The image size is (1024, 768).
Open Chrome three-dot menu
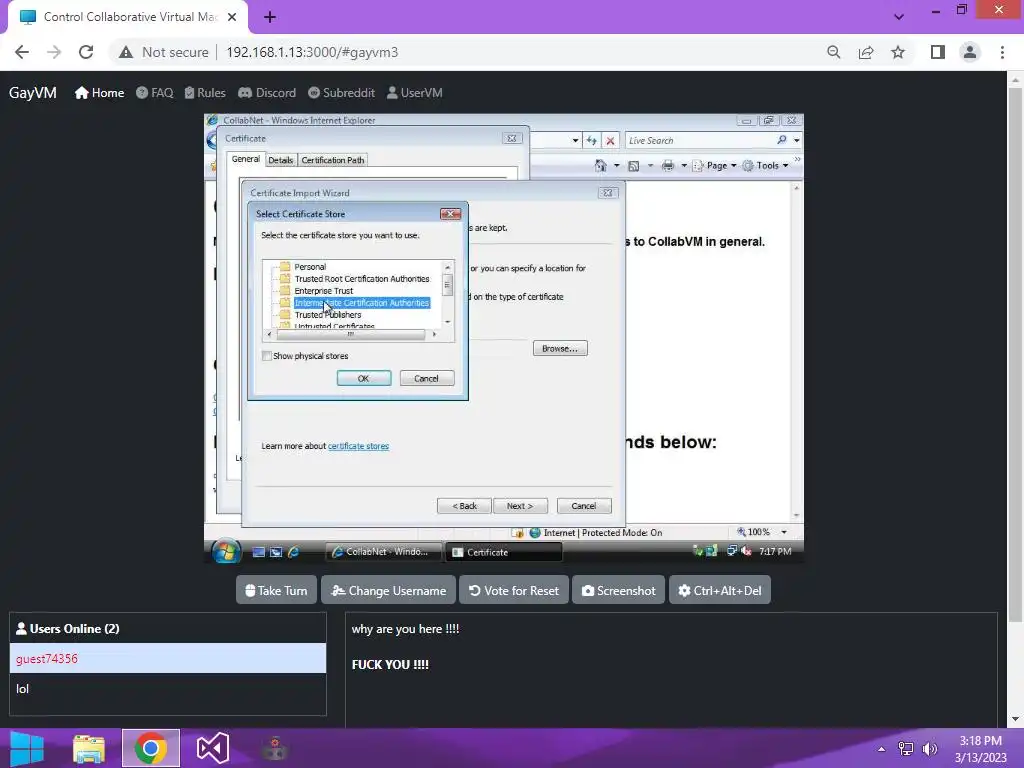click(x=1002, y=52)
